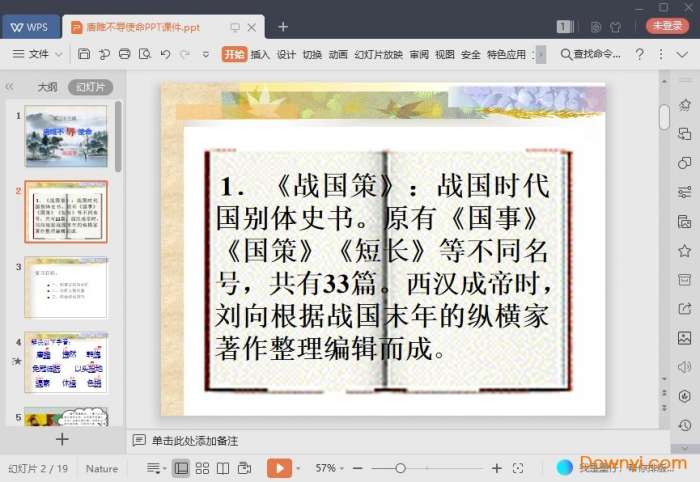Click the Redo arrow icon
This screenshot has width=700, height=482.
[185, 54]
